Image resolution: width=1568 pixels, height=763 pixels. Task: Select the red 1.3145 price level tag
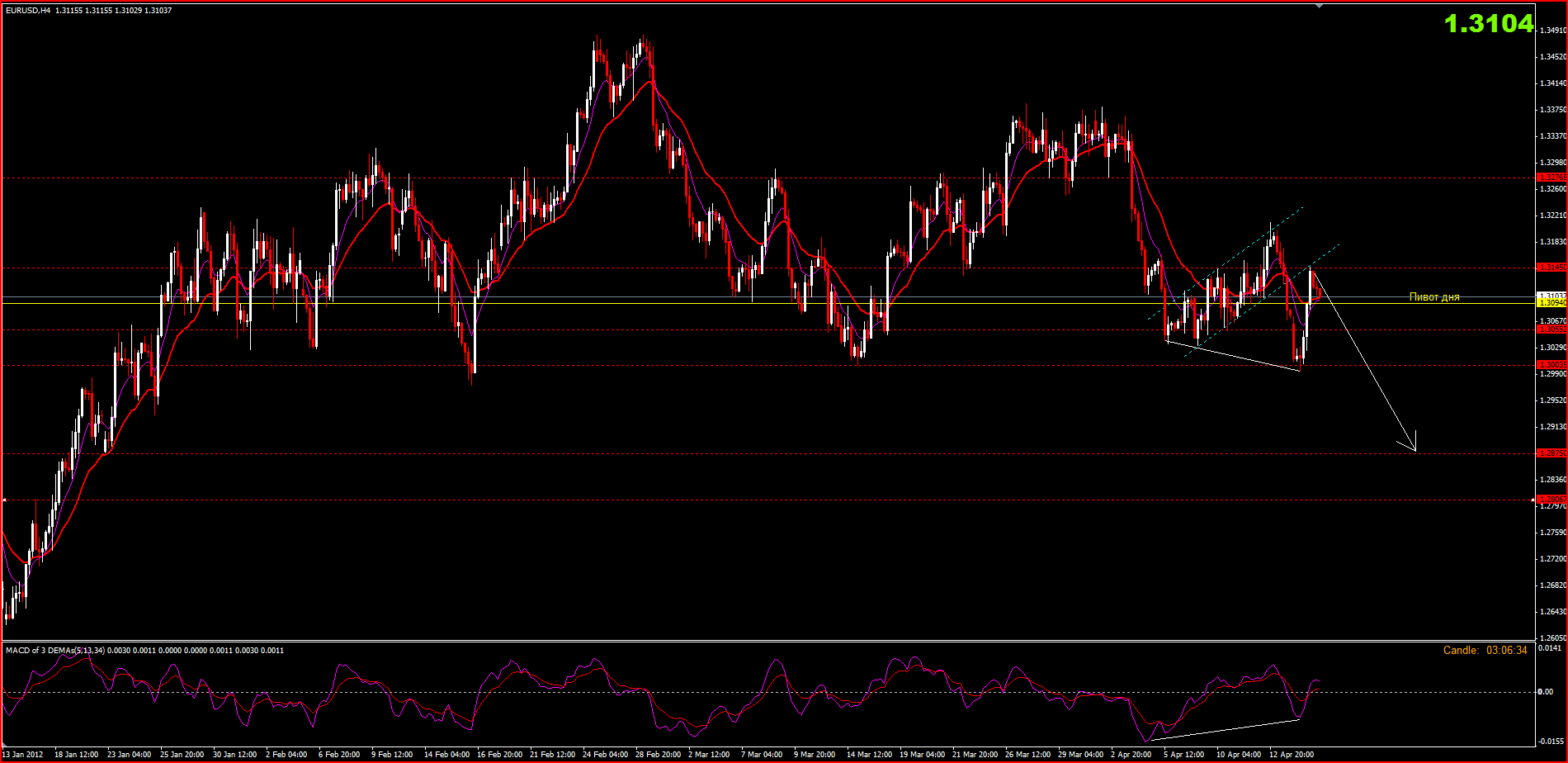point(1551,268)
